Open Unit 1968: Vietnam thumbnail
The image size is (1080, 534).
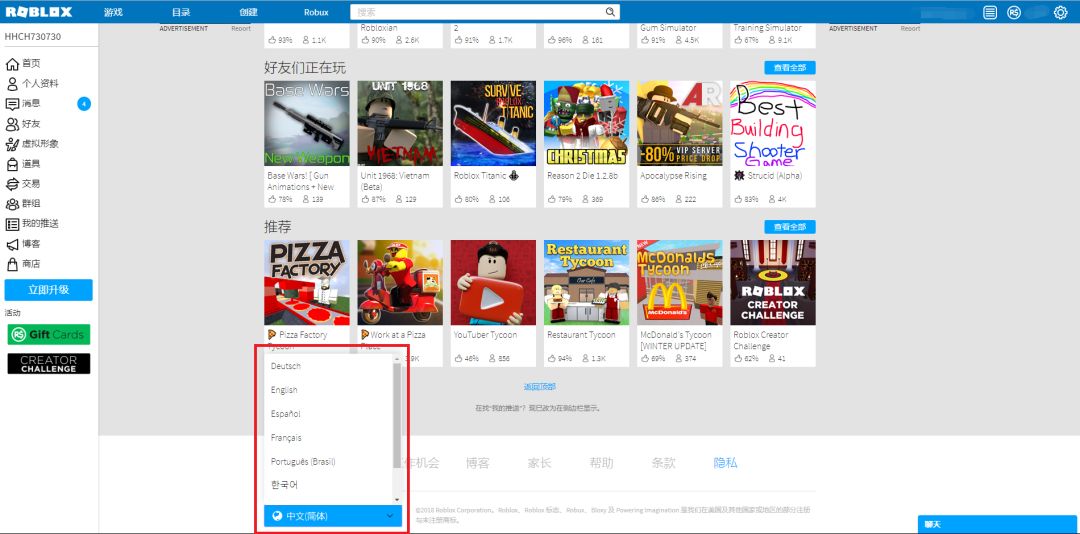click(x=399, y=123)
